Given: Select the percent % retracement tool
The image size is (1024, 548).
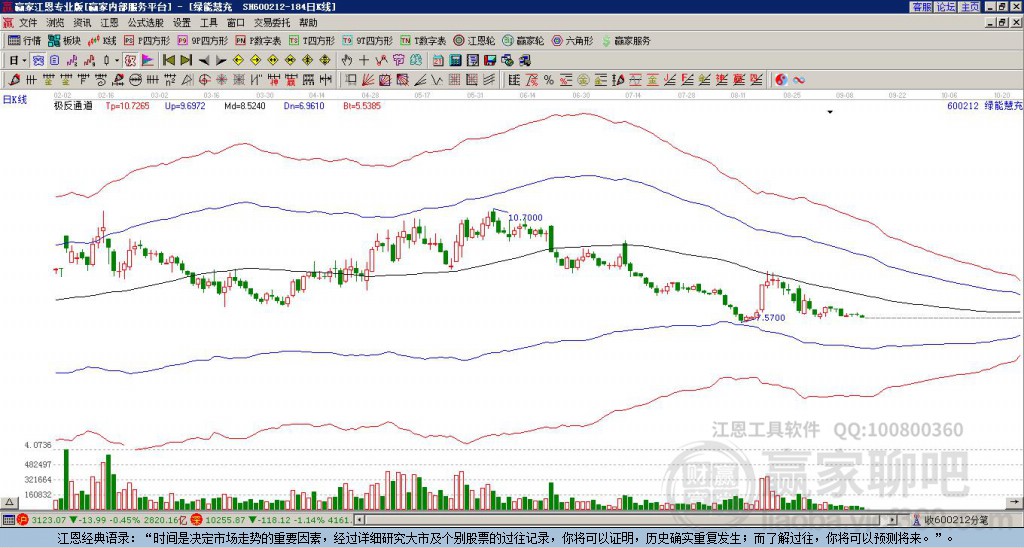Looking at the screenshot, I should [x=549, y=80].
